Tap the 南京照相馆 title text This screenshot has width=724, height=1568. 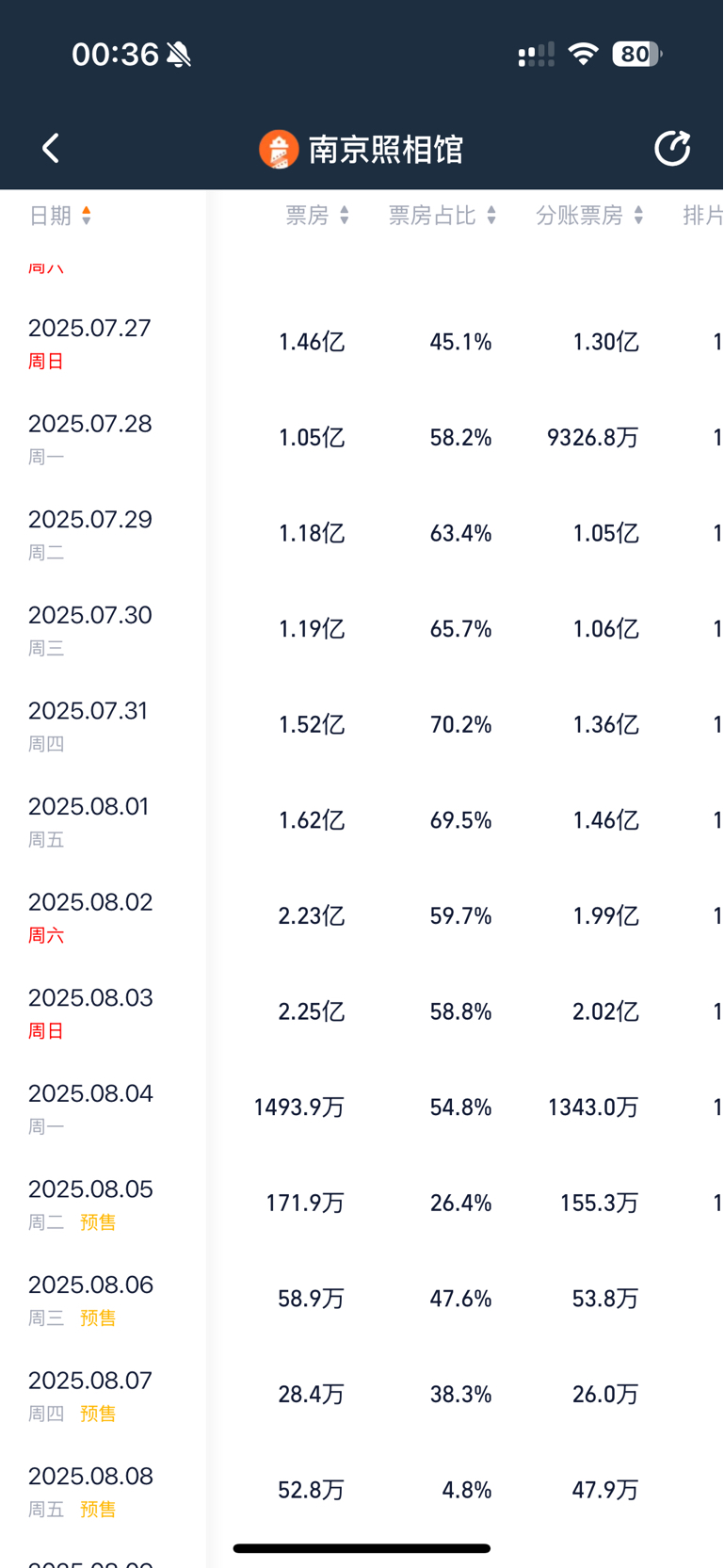tap(386, 149)
